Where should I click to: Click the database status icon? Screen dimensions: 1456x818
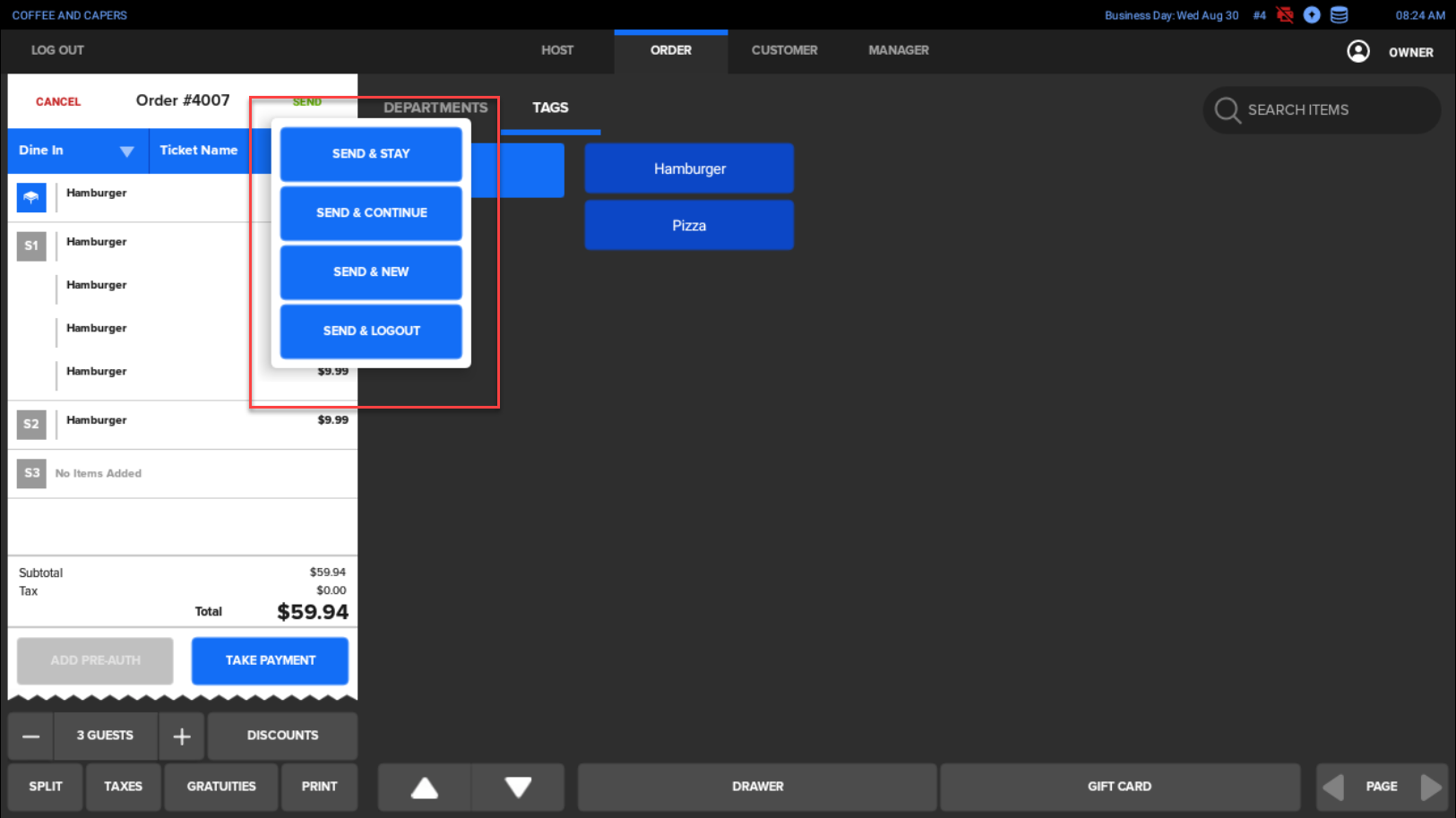(x=1340, y=15)
